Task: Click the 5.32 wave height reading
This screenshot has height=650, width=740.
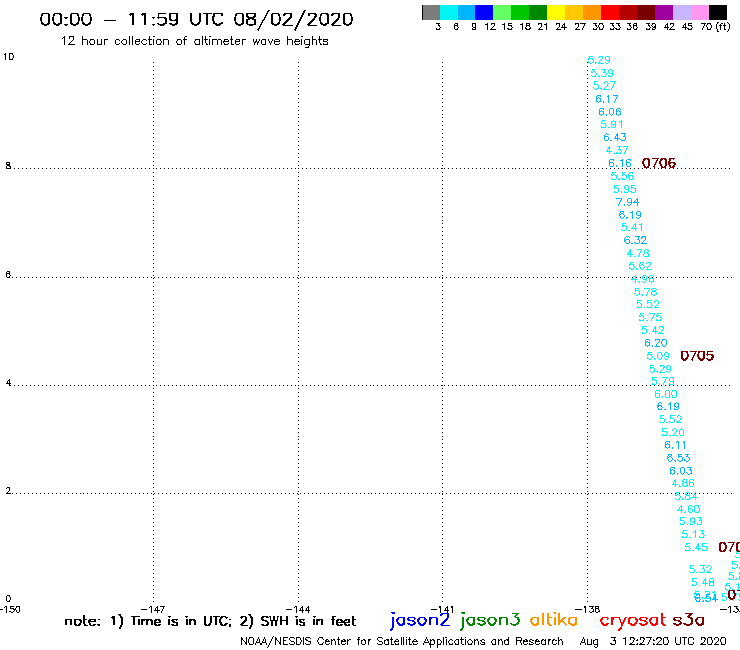Action: (x=700, y=569)
